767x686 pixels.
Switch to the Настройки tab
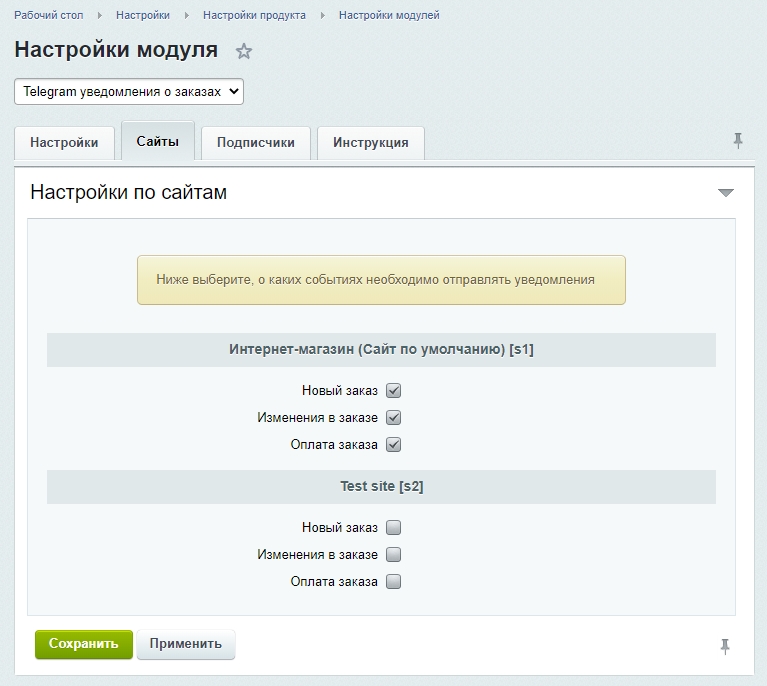click(64, 142)
